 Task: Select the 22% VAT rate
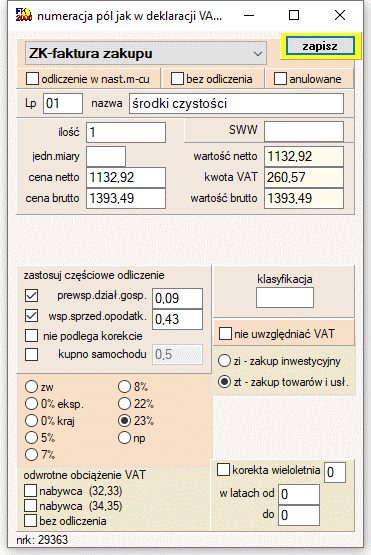click(x=124, y=404)
